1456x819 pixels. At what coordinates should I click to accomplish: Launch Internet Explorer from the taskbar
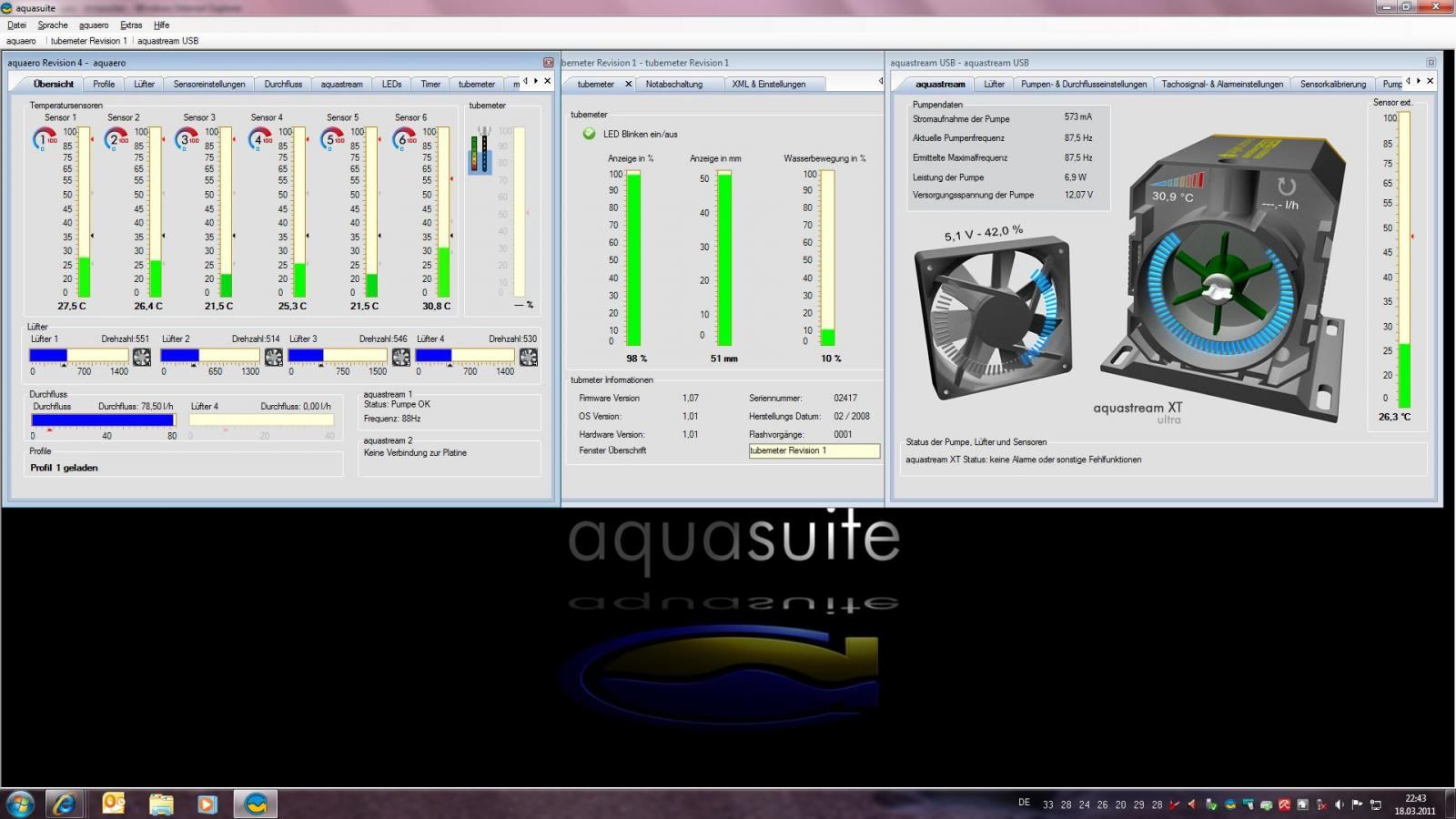pyautogui.click(x=65, y=804)
